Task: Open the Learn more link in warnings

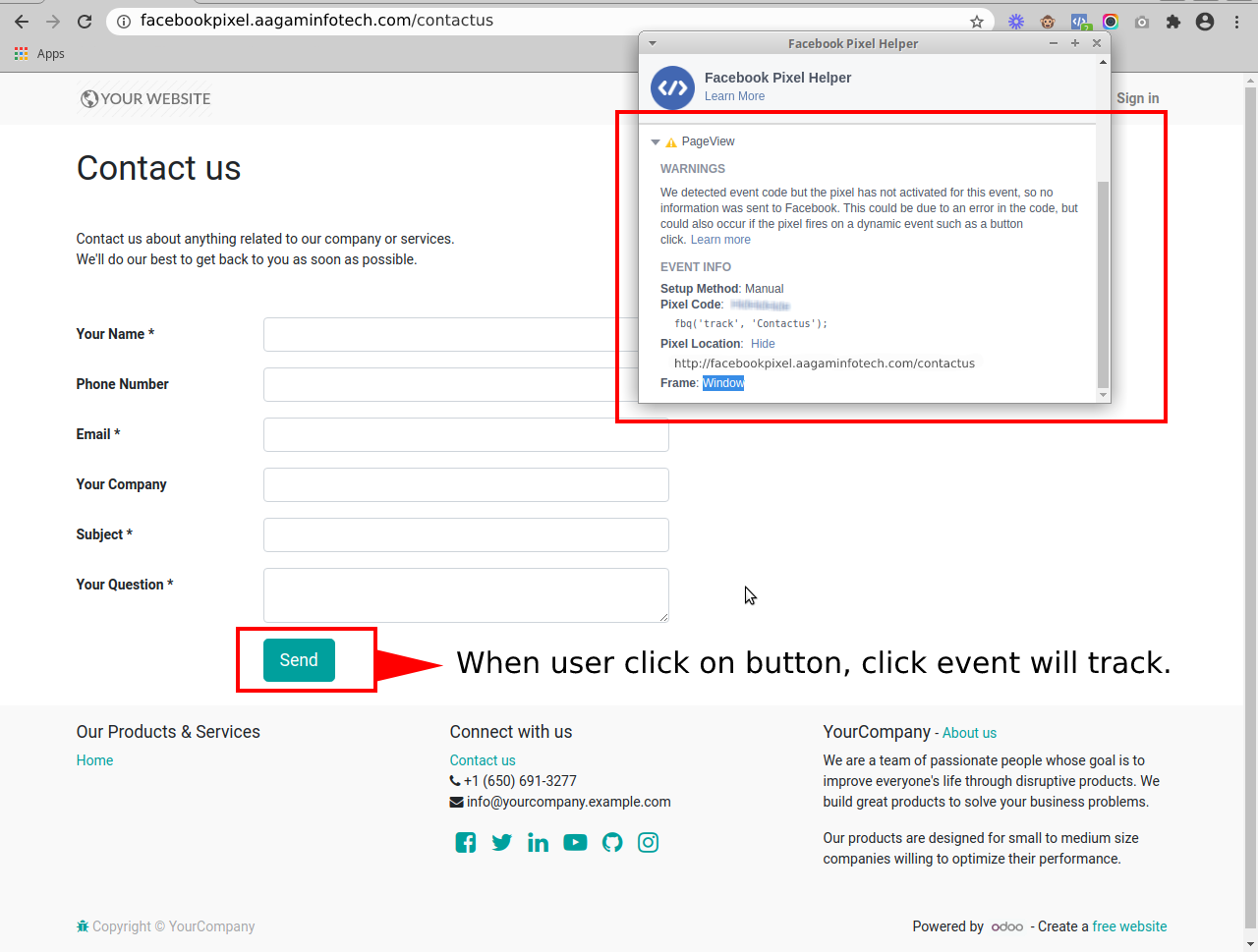Action: [720, 240]
